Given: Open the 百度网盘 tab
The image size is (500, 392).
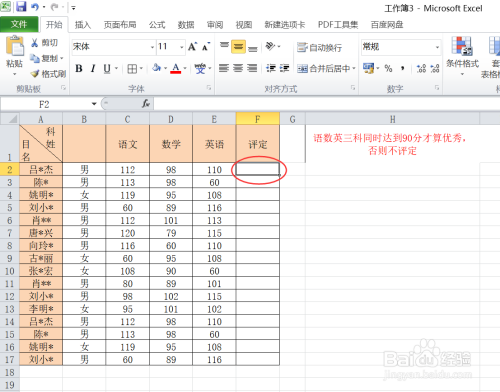Looking at the screenshot, I should point(387,25).
